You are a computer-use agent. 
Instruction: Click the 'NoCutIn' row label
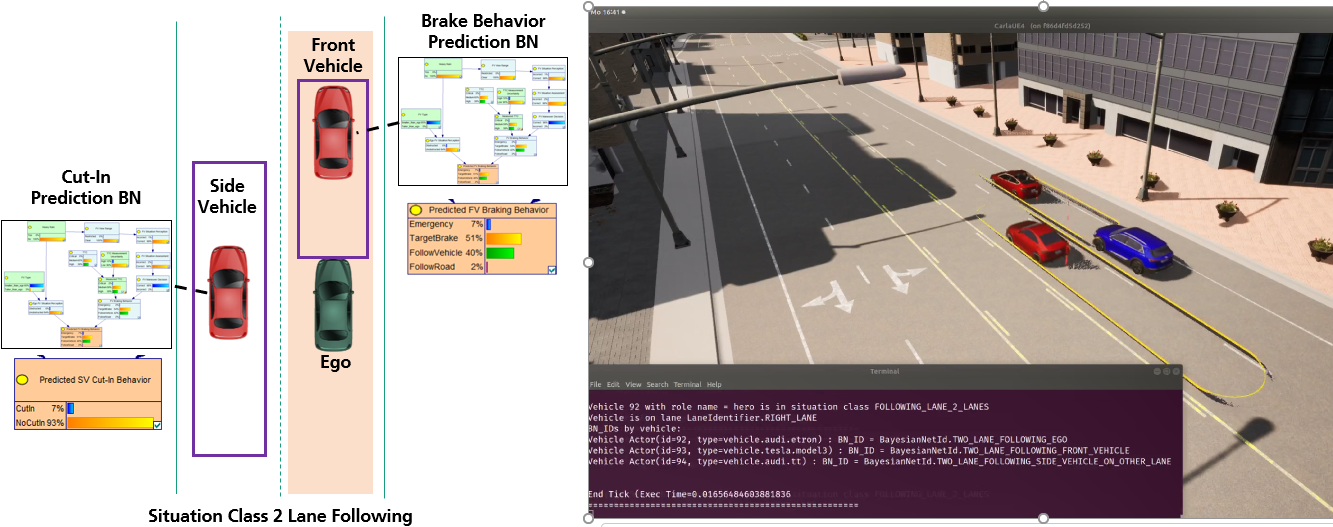point(30,425)
